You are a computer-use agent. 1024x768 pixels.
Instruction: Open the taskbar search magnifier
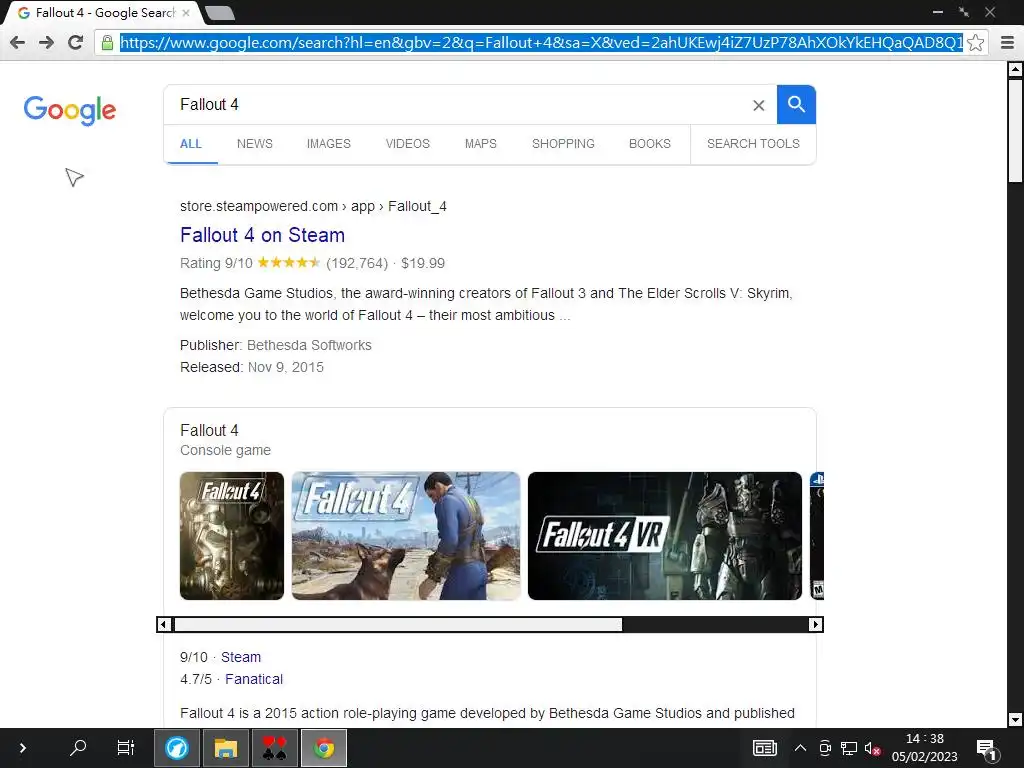[x=78, y=748]
